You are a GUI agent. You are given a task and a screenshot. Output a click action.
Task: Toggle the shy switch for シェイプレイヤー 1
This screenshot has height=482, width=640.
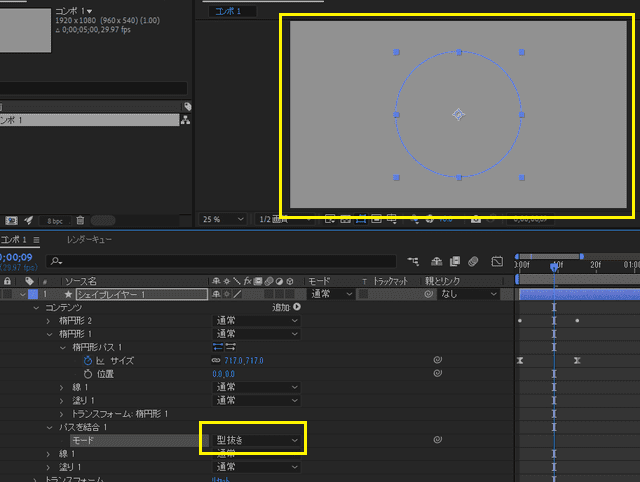(216, 294)
